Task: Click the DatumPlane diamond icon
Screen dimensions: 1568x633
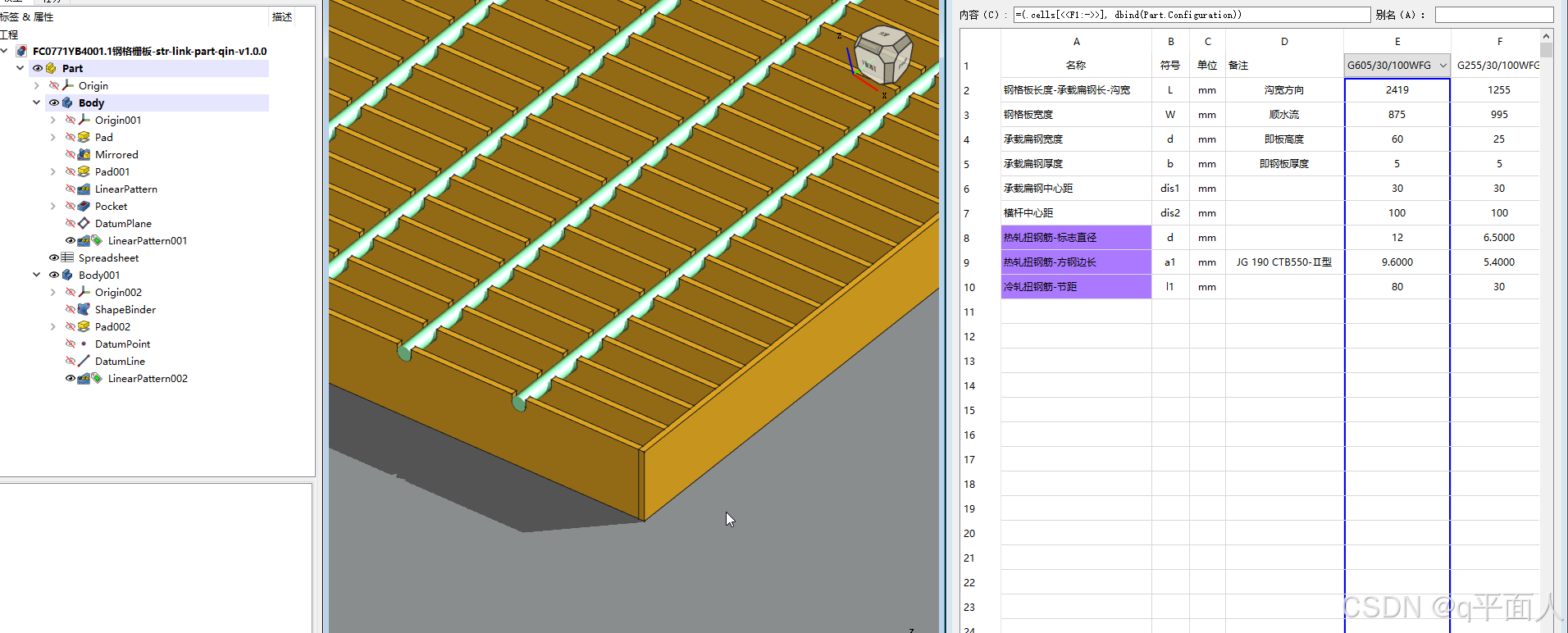Action: click(x=84, y=223)
